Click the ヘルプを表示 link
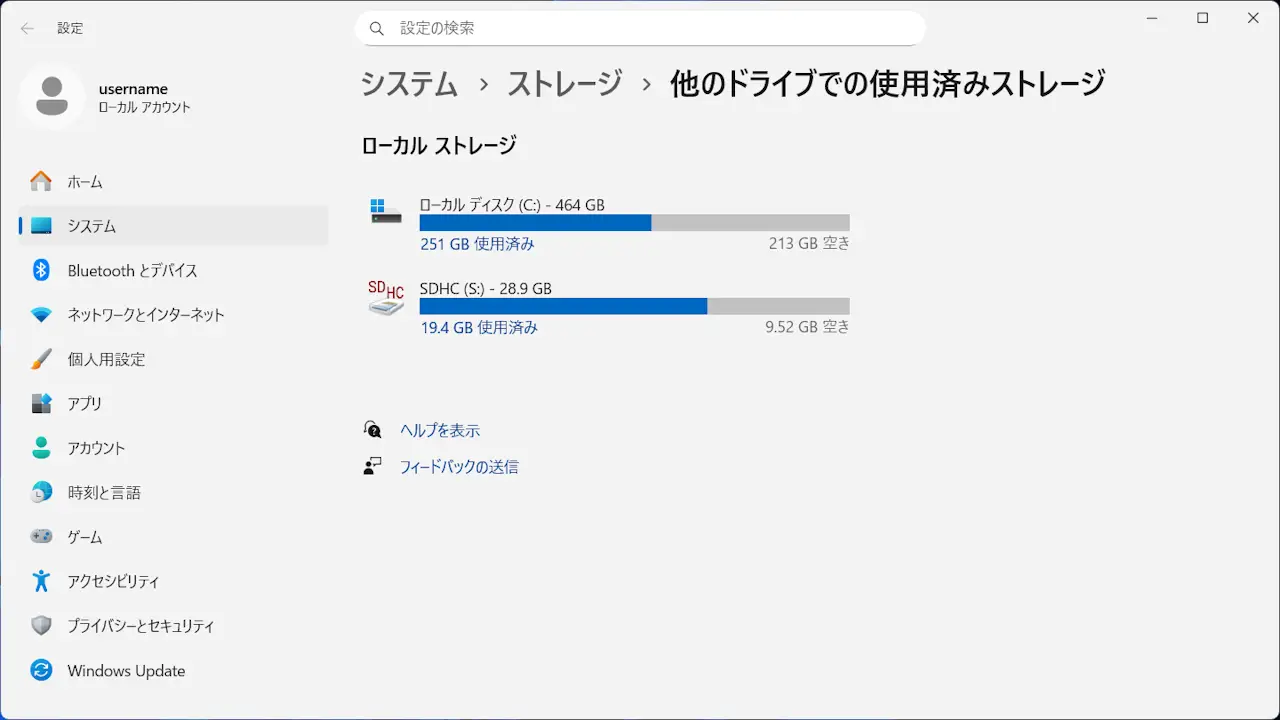The image size is (1280, 720). click(440, 430)
